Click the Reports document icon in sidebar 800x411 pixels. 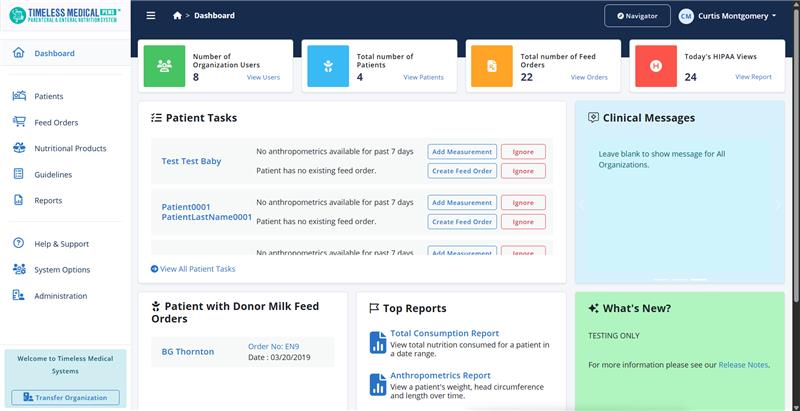pos(18,200)
